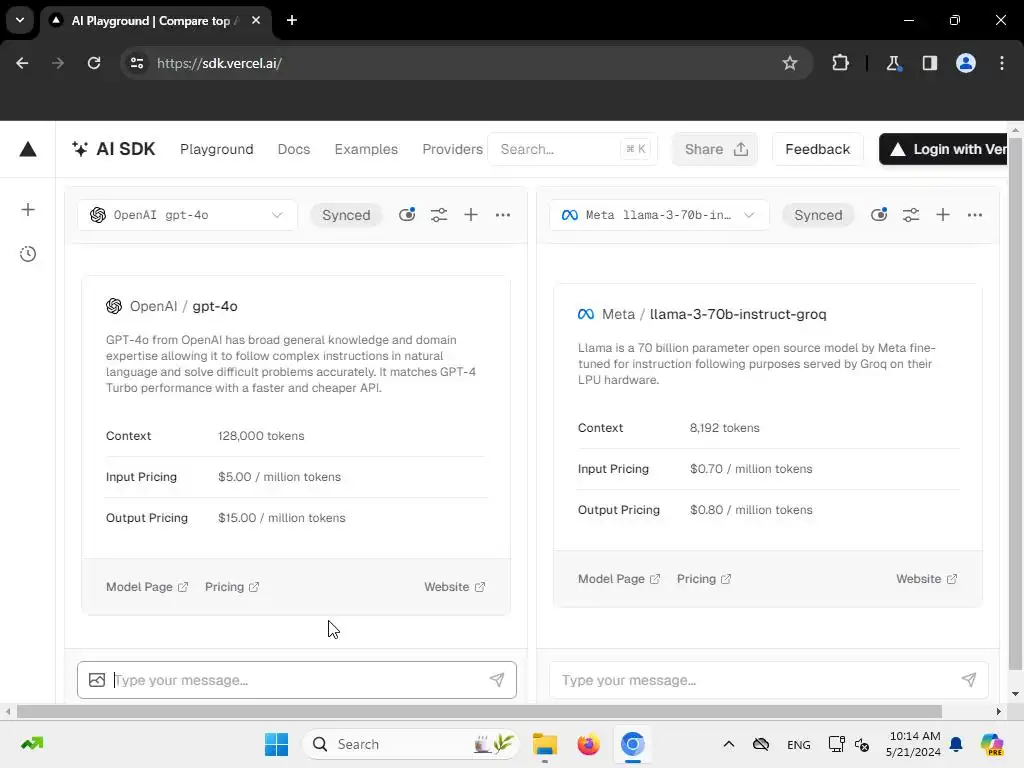Click the Feedback button

(818, 149)
